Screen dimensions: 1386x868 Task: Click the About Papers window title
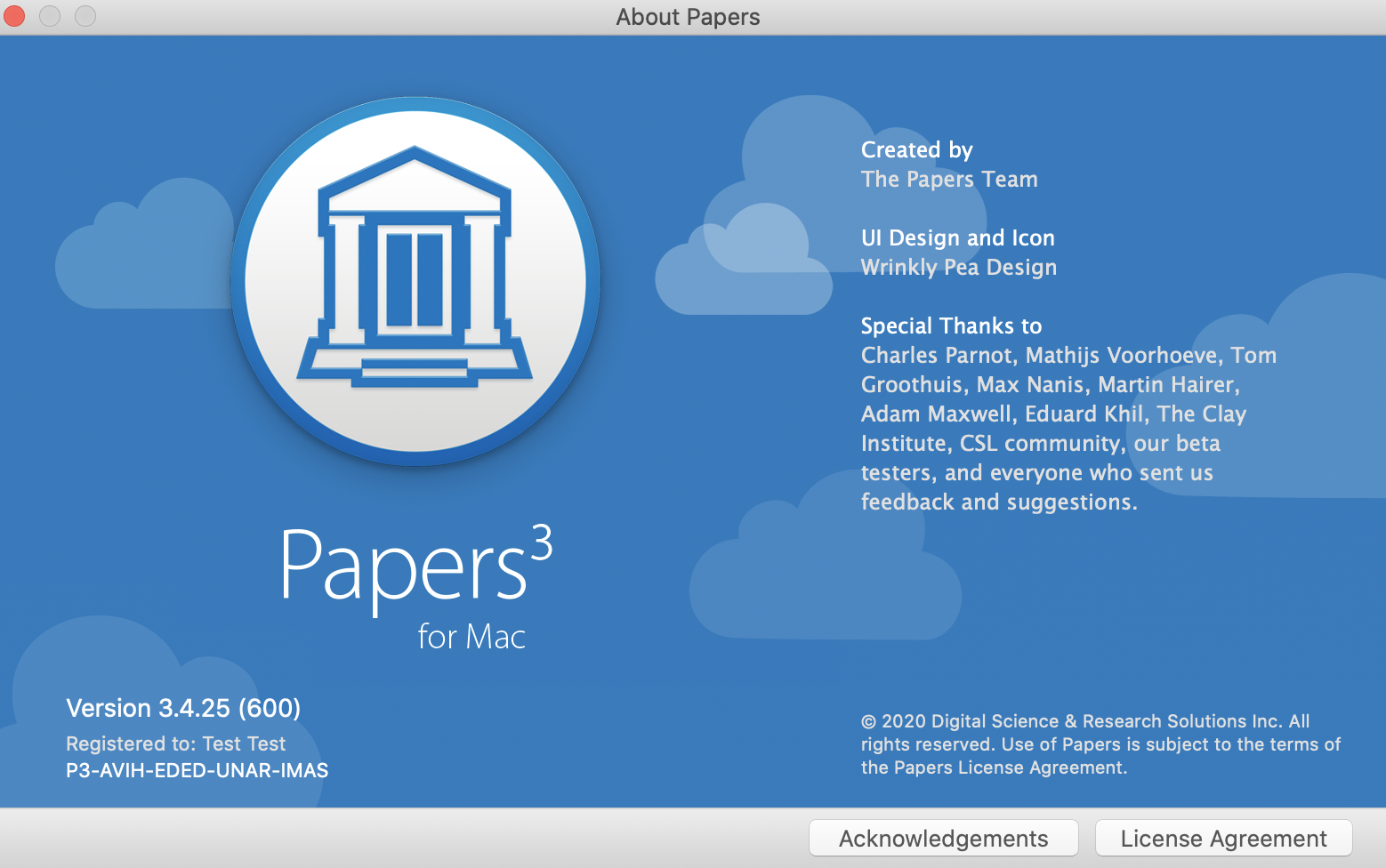[688, 17]
